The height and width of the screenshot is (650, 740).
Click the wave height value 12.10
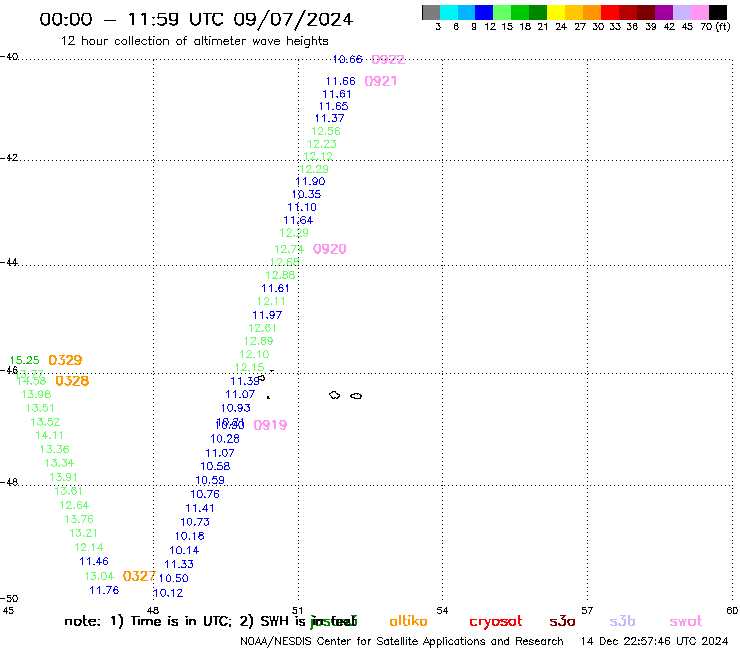coord(254,354)
